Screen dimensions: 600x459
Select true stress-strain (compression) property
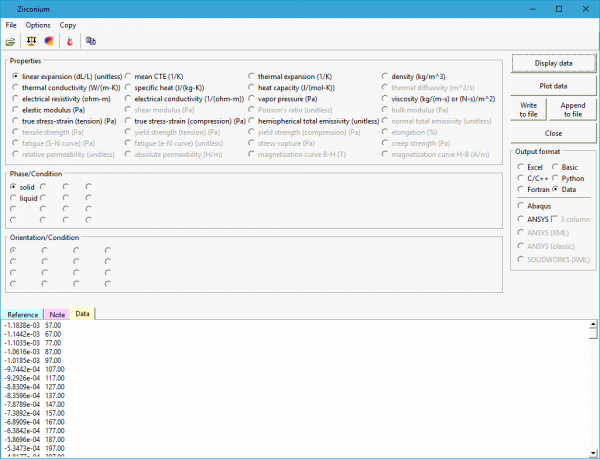(185, 121)
